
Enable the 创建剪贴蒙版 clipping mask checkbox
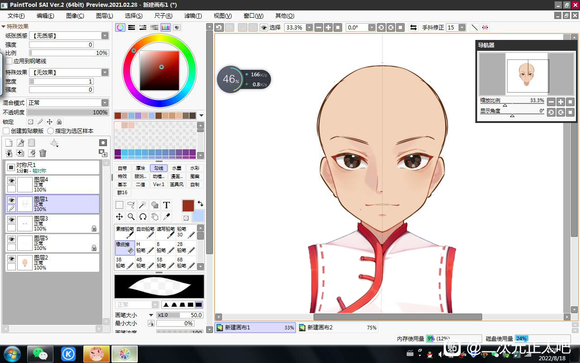(6, 131)
